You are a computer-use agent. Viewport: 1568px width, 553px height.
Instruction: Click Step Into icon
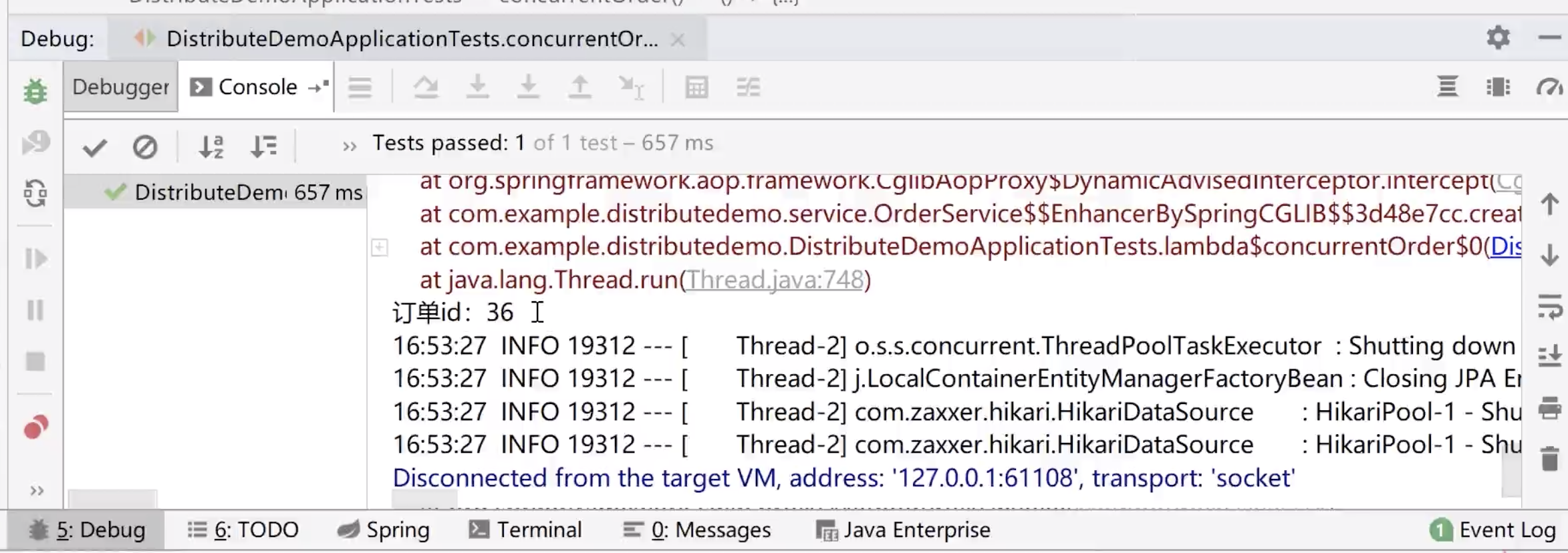click(x=477, y=87)
